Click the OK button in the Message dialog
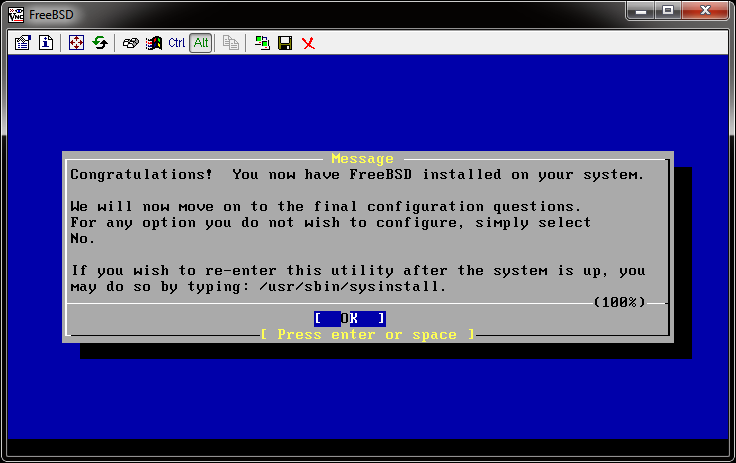 coord(350,318)
